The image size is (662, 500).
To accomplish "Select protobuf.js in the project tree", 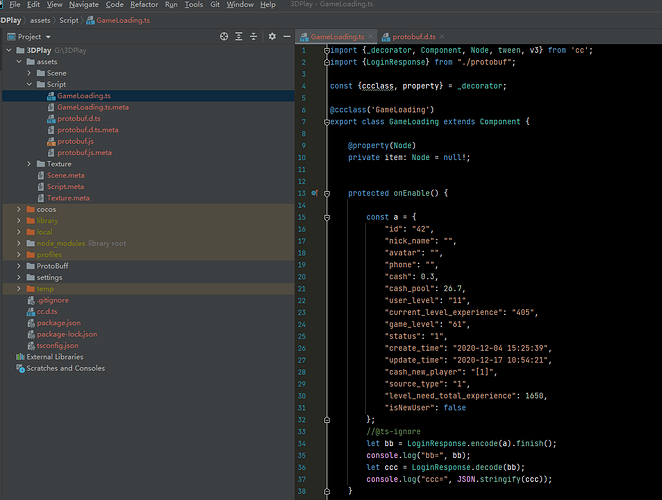I will pos(76,141).
